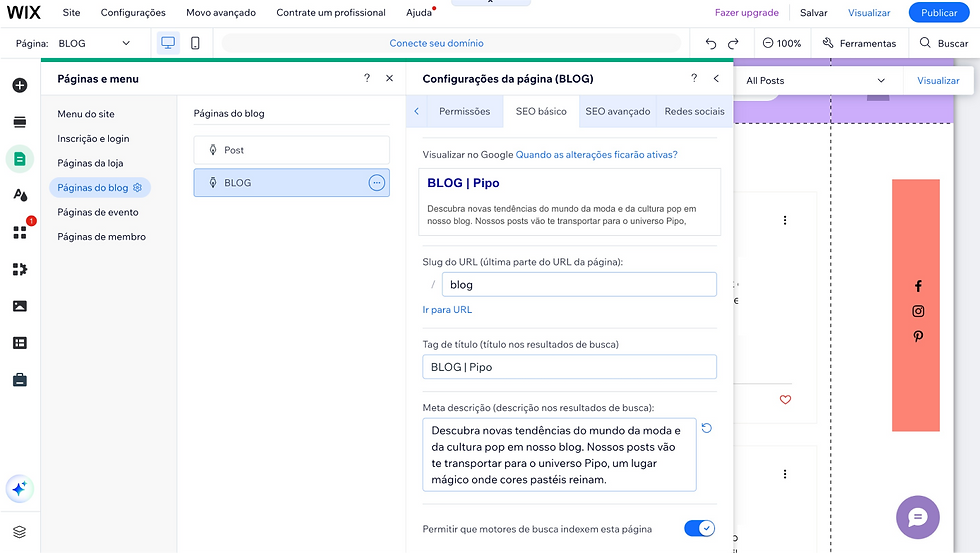Select Menu do site
980x553 pixels.
coord(86,114)
